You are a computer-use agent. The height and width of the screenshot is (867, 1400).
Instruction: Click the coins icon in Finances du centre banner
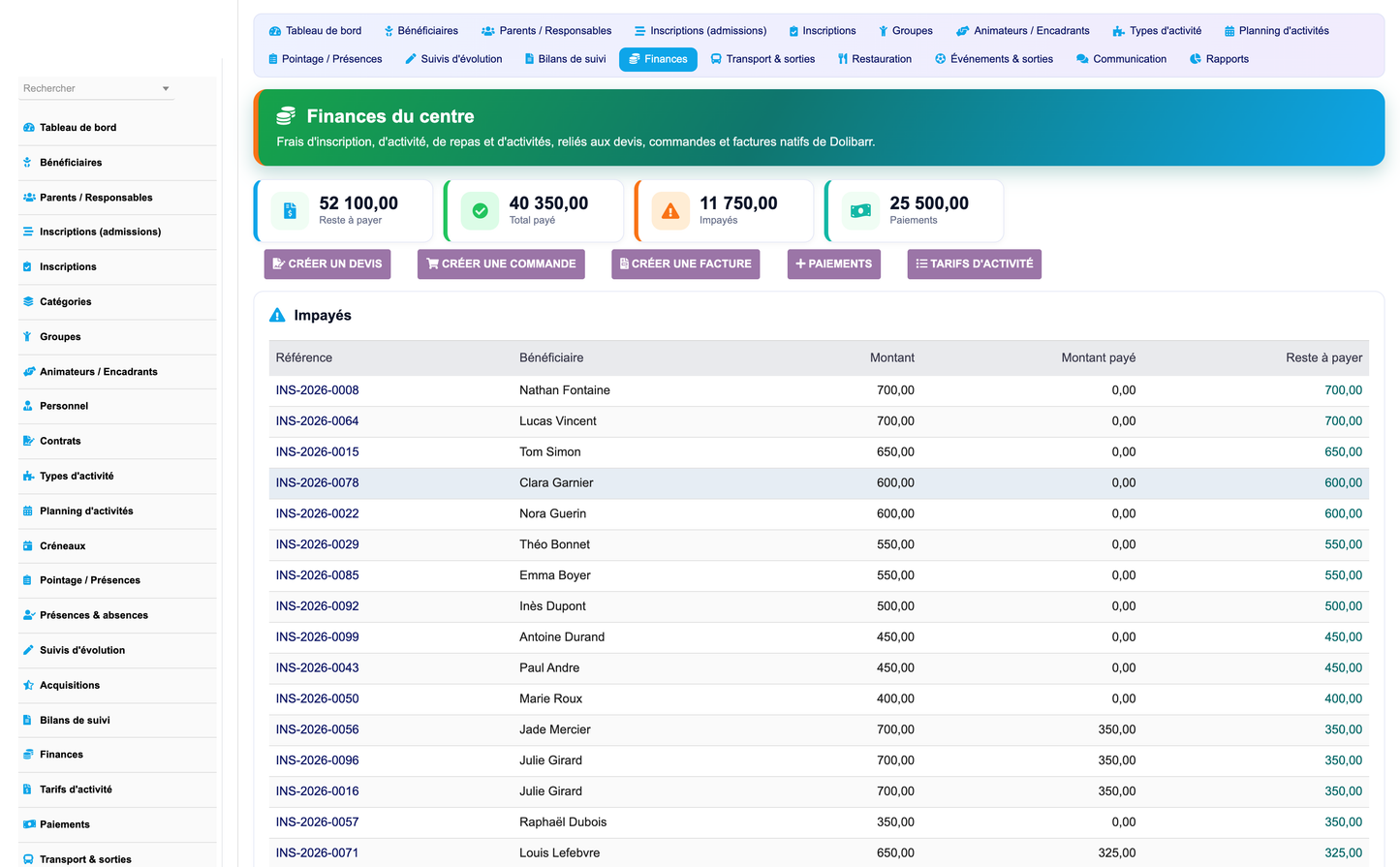tap(286, 116)
